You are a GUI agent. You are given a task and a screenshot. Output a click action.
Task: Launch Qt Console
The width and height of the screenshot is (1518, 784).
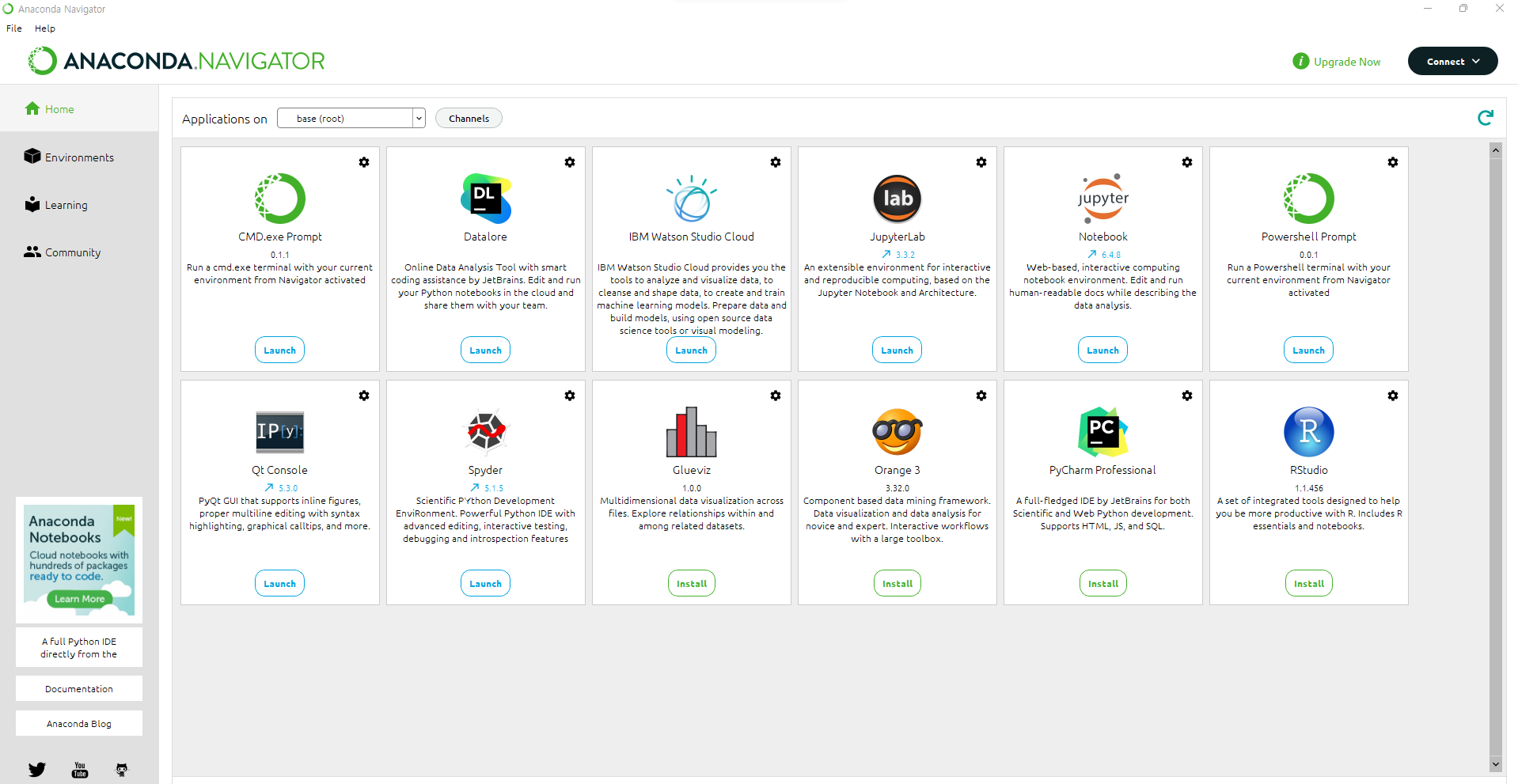[x=280, y=583]
